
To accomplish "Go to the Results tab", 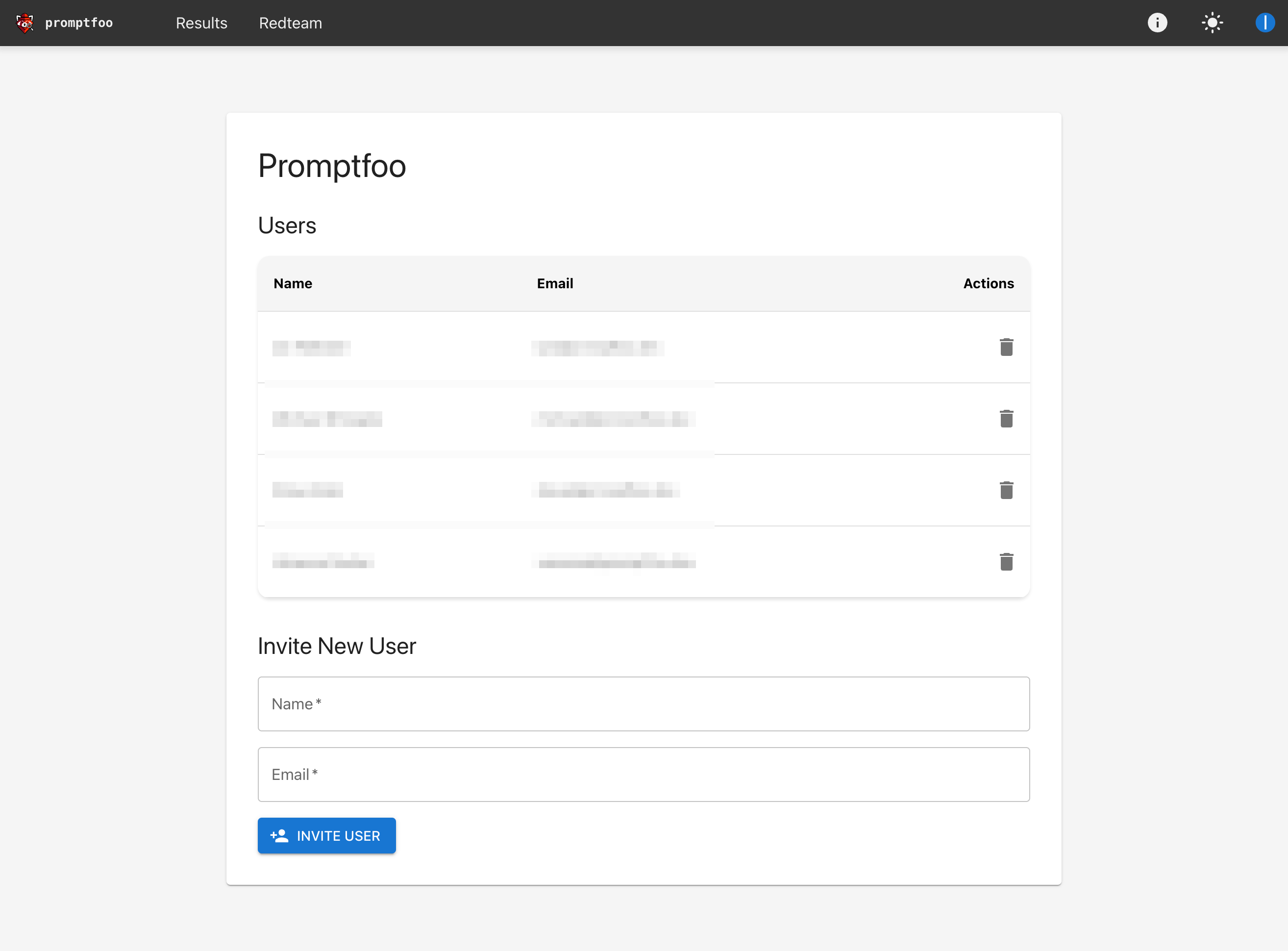I will [201, 23].
